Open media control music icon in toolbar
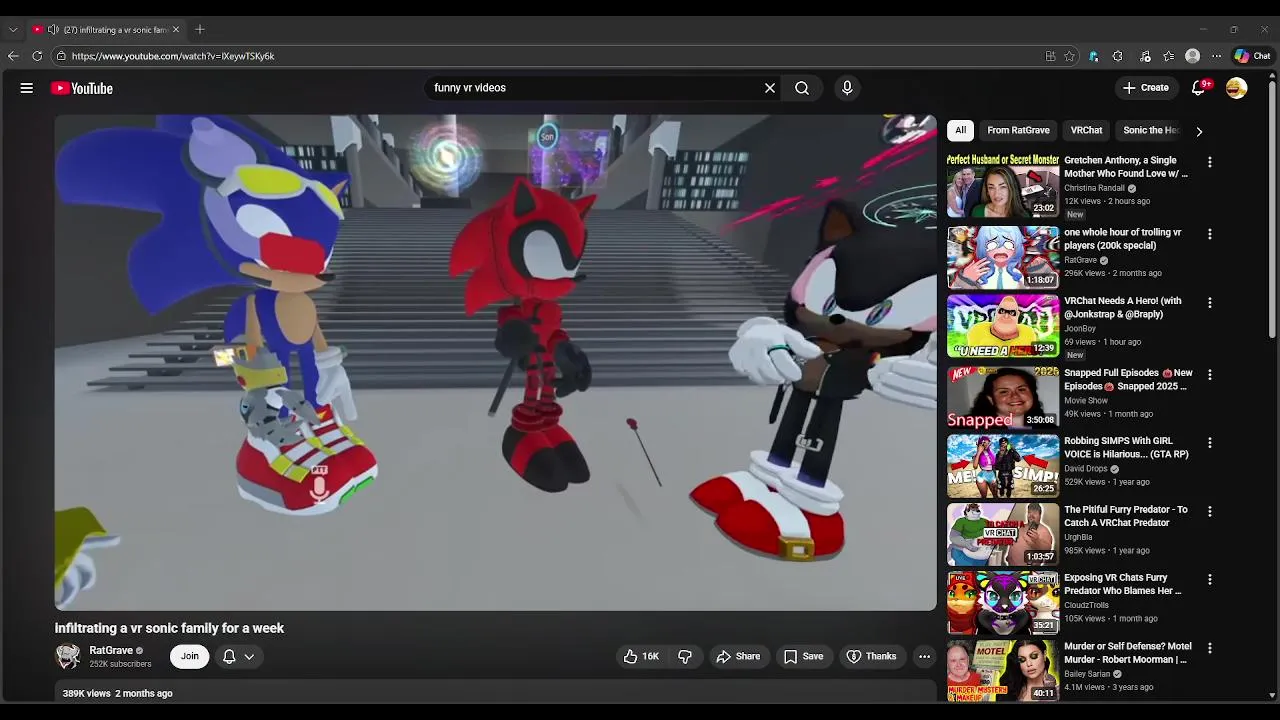Image resolution: width=1280 pixels, height=720 pixels. [1145, 56]
